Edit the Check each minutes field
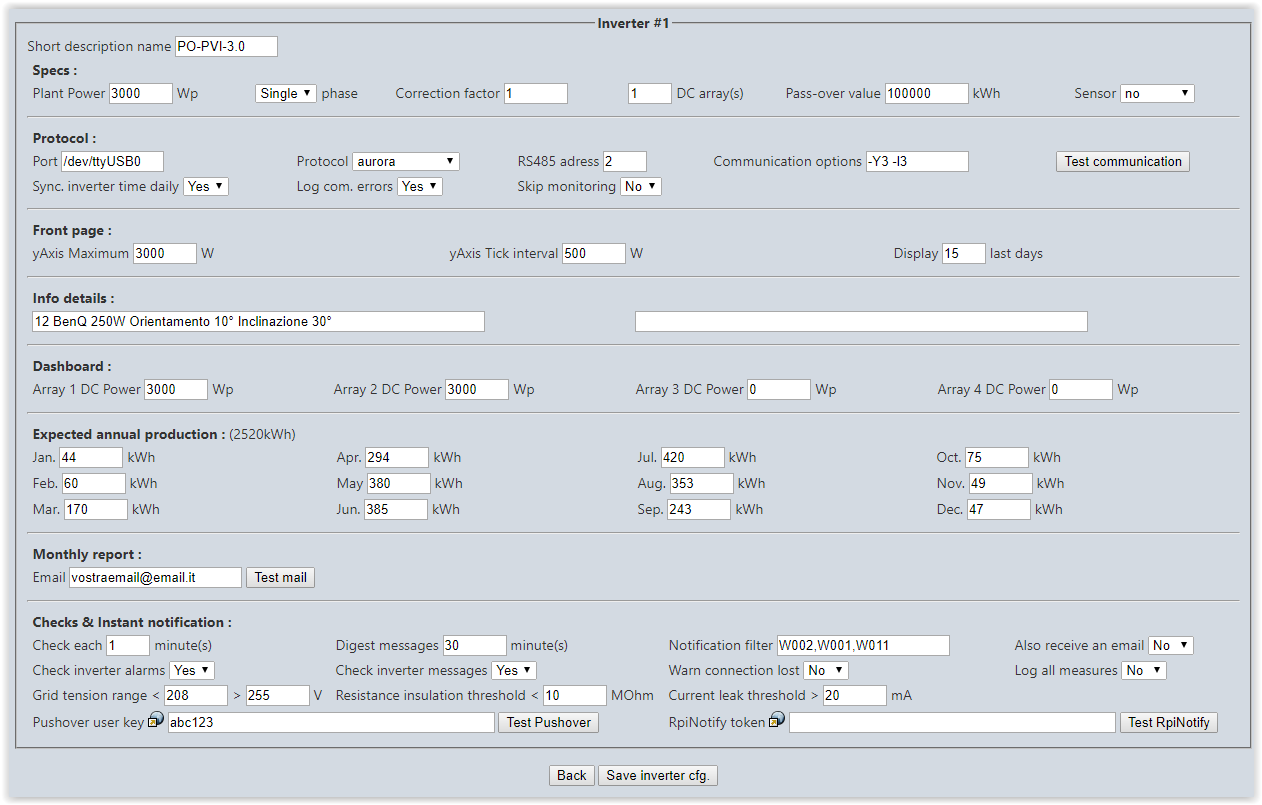Screen dimensions: 1262x805 pos(128,645)
